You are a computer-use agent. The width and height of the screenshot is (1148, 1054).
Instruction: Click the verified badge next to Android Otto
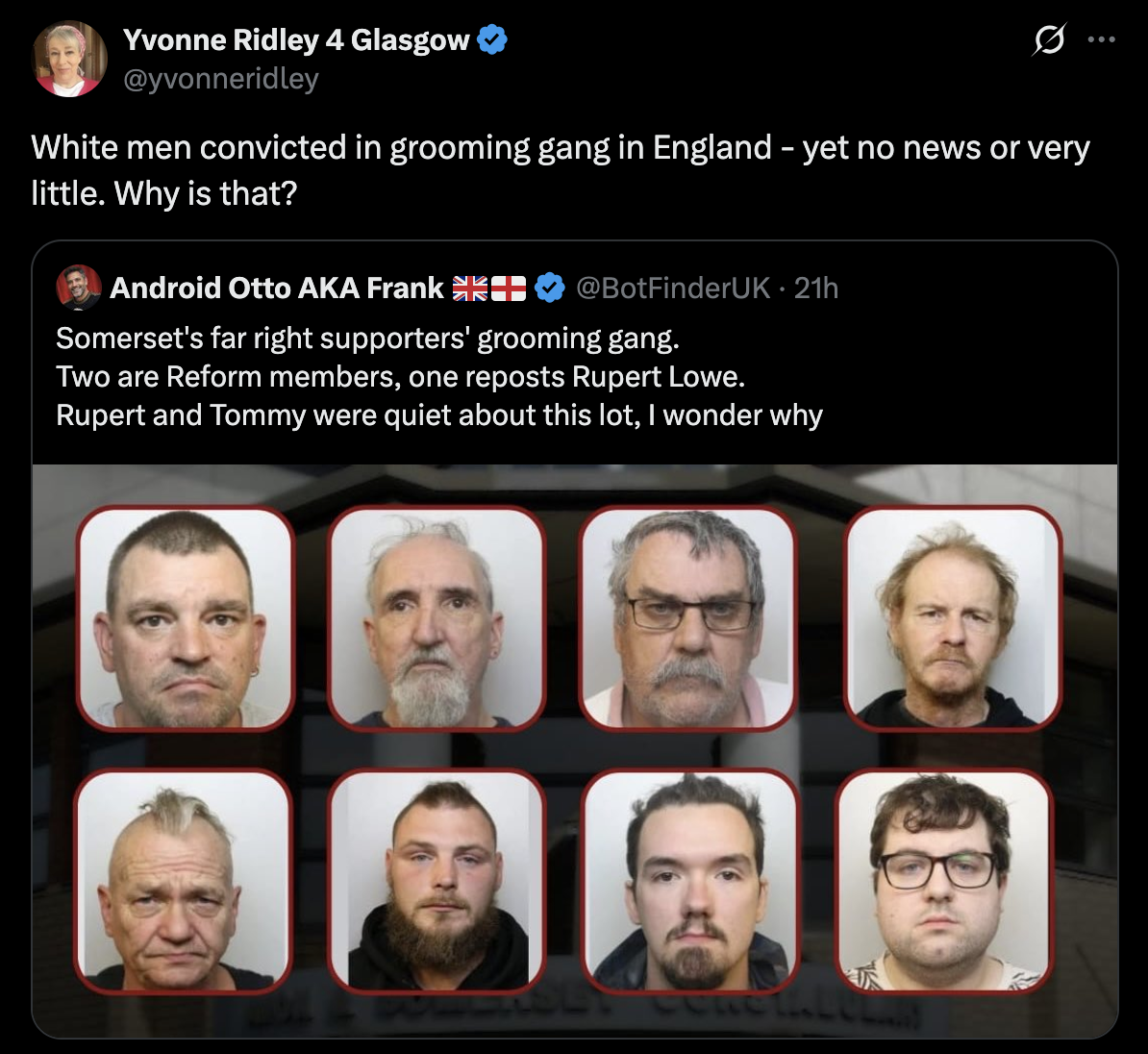(x=550, y=288)
